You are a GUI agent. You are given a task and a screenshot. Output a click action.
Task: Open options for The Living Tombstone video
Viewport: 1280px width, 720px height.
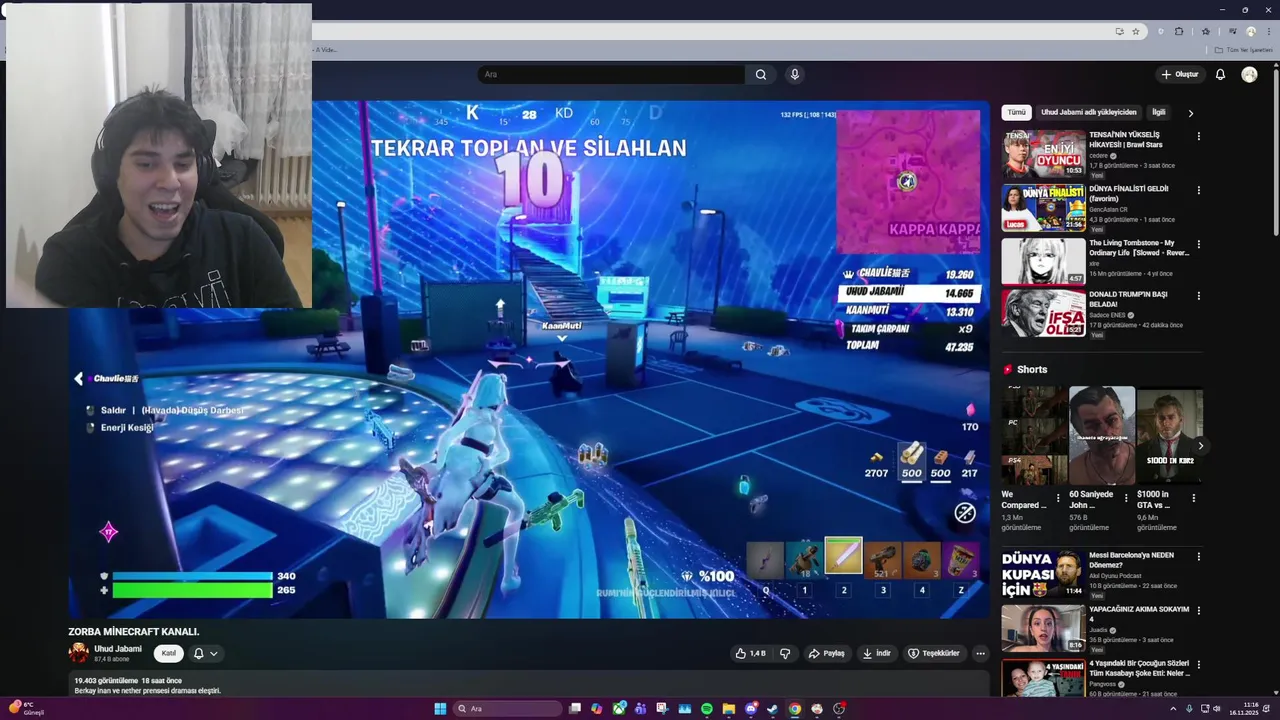click(1198, 244)
